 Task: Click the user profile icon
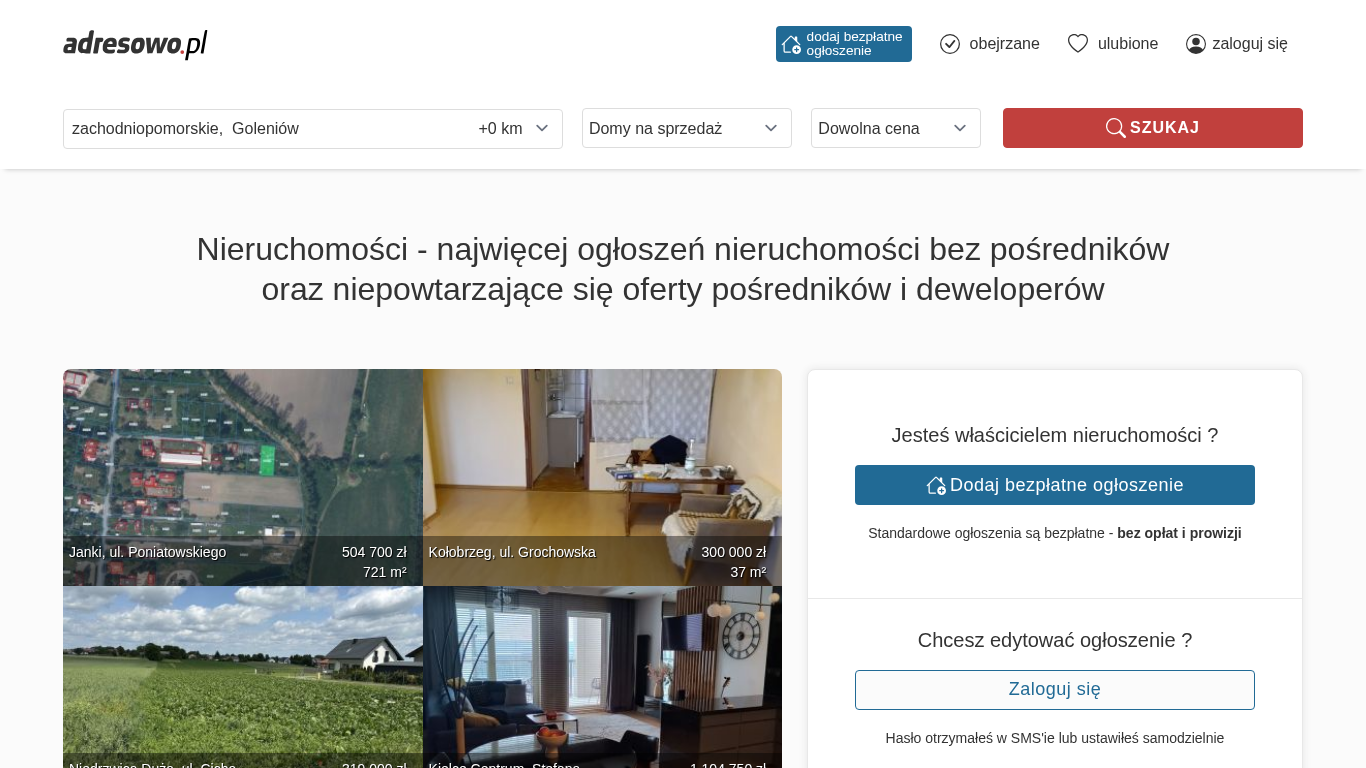point(1195,44)
